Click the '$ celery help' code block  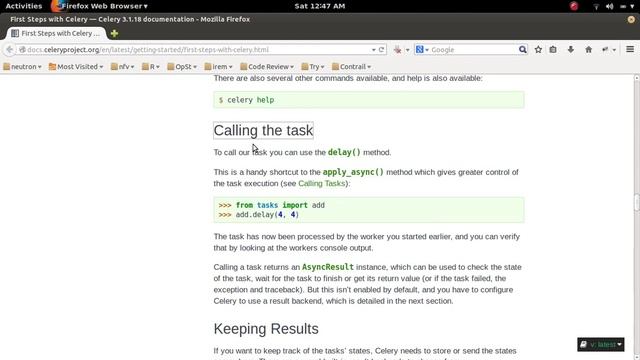369,100
